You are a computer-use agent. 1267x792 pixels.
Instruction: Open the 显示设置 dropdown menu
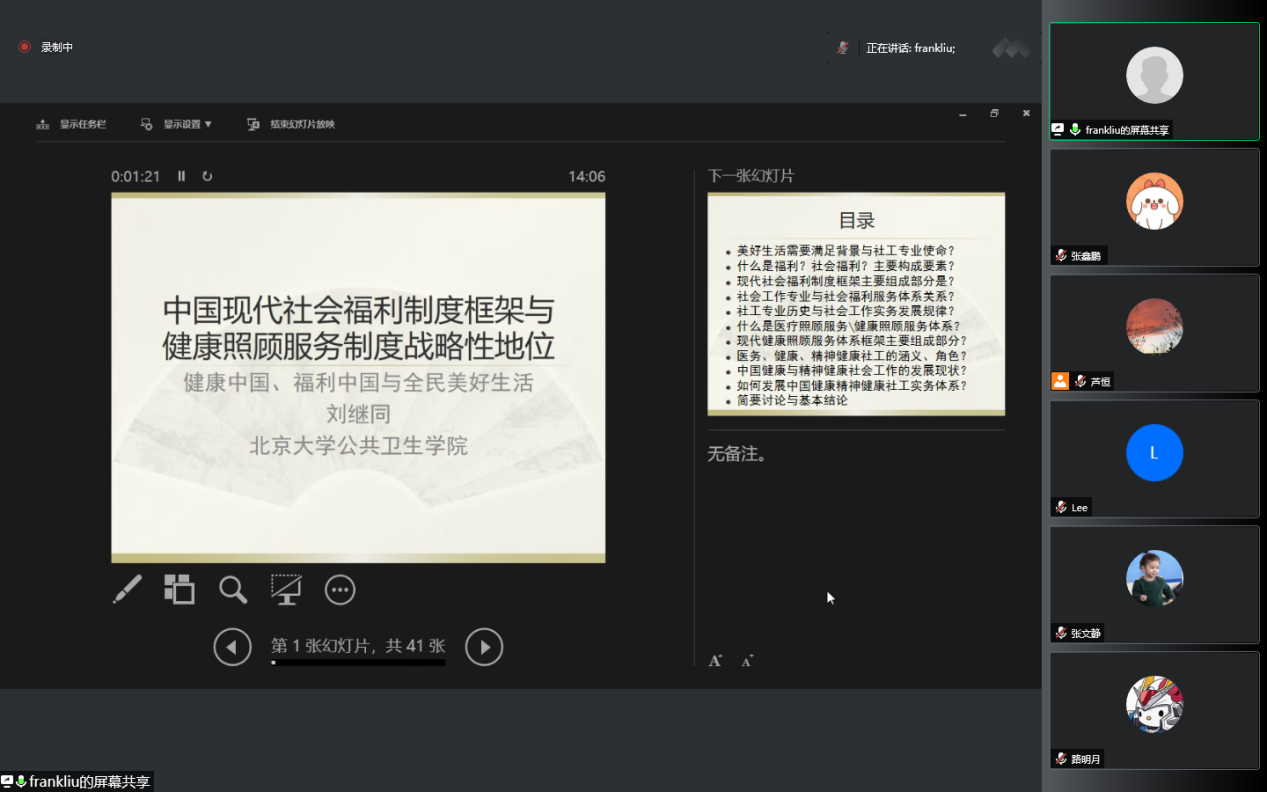click(178, 124)
